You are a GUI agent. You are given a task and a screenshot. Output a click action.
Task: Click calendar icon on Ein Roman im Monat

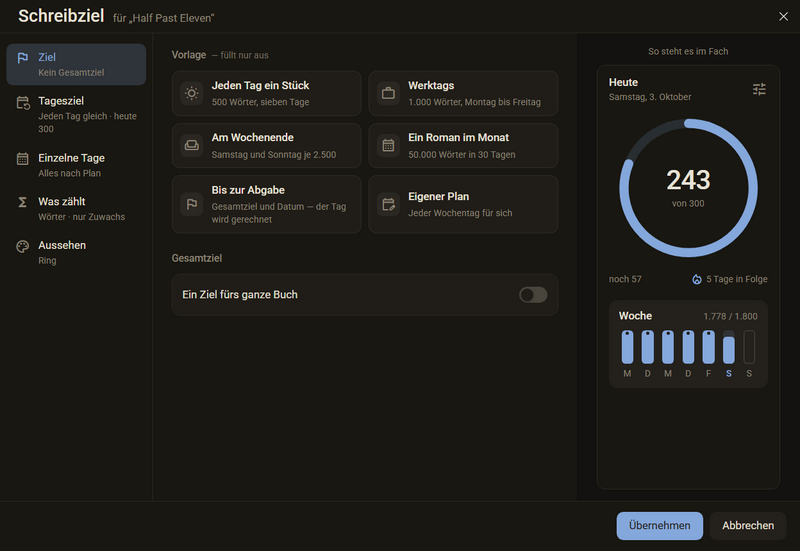(x=388, y=145)
